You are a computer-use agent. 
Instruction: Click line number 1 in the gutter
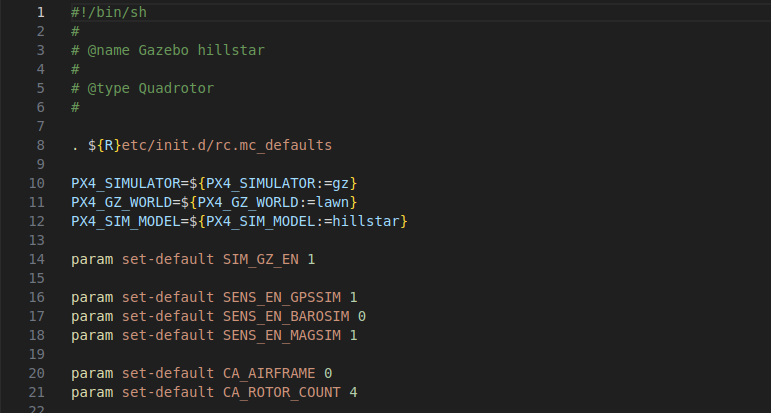41,12
